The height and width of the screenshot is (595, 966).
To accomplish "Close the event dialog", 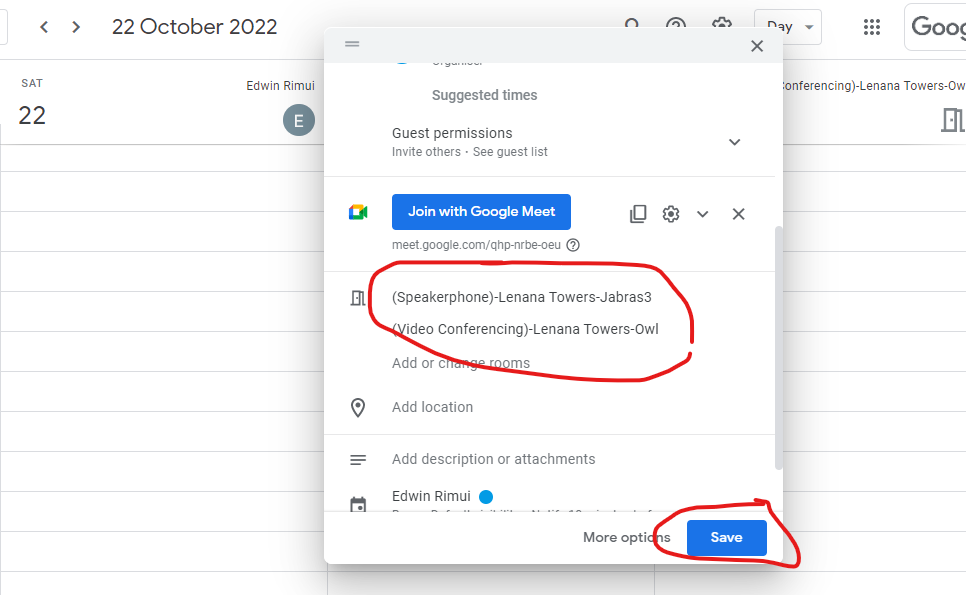I will click(x=757, y=46).
